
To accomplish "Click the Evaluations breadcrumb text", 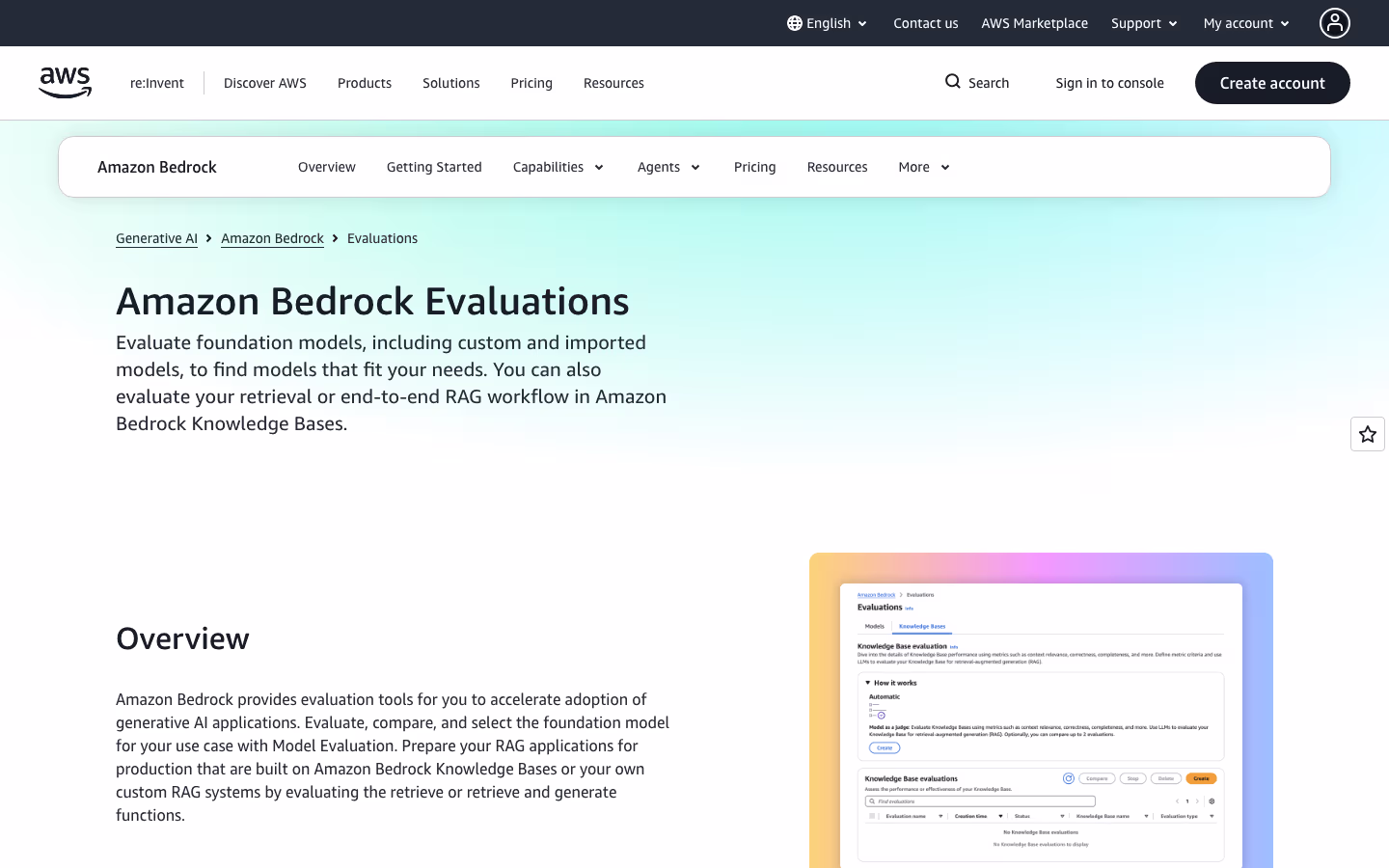I will click(382, 238).
